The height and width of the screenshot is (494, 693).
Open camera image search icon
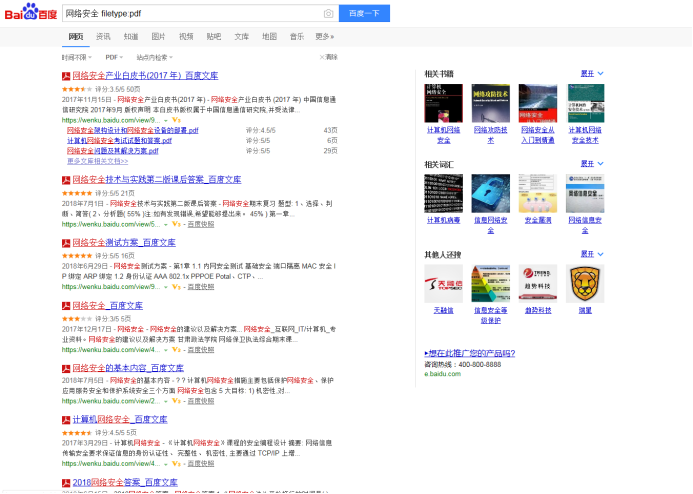[328, 14]
